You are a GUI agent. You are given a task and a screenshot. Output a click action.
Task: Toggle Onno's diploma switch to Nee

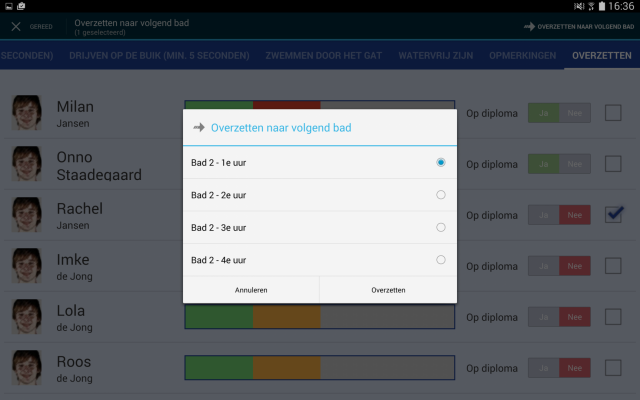575,164
